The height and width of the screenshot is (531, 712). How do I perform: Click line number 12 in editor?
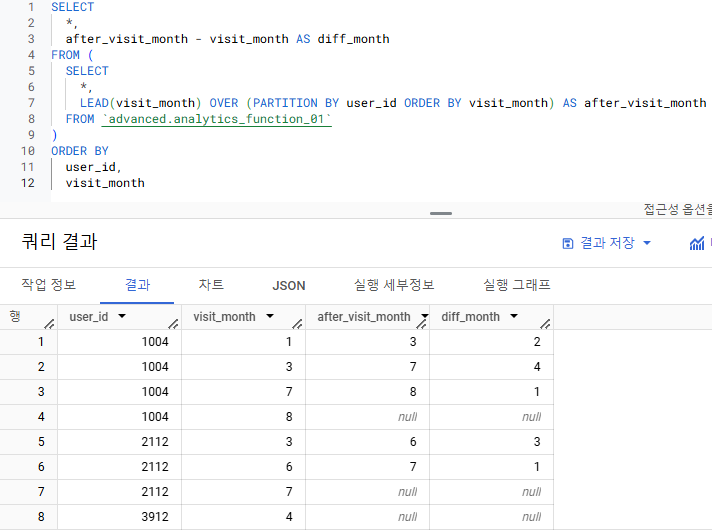28,183
